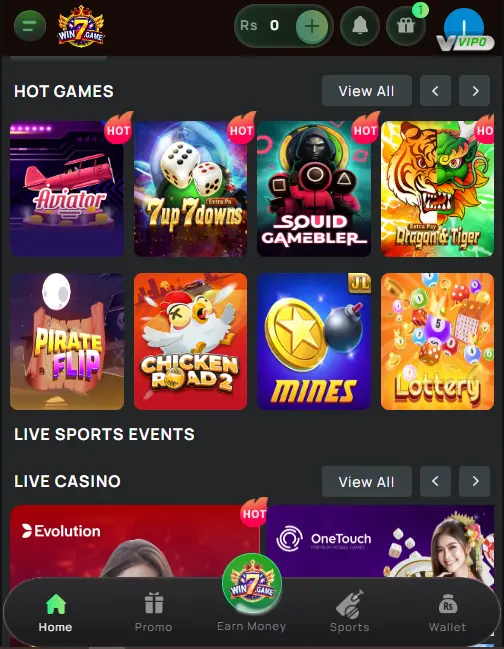The width and height of the screenshot is (504, 649).
Task: Go to Home tab in bottom bar
Action: [x=55, y=613]
